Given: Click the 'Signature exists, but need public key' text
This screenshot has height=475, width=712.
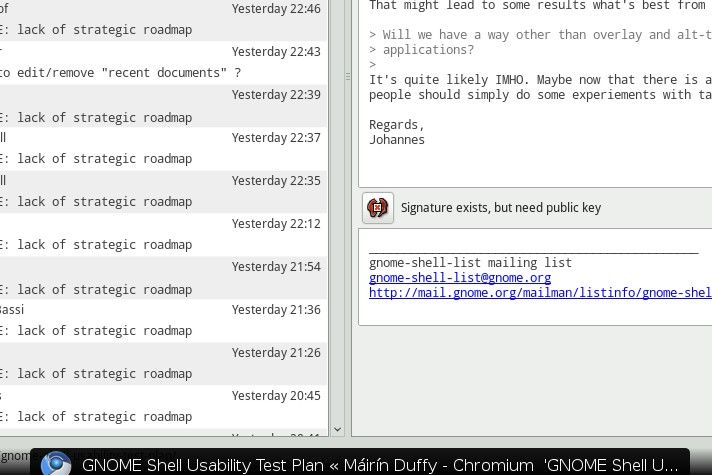Looking at the screenshot, I should coord(500,208).
